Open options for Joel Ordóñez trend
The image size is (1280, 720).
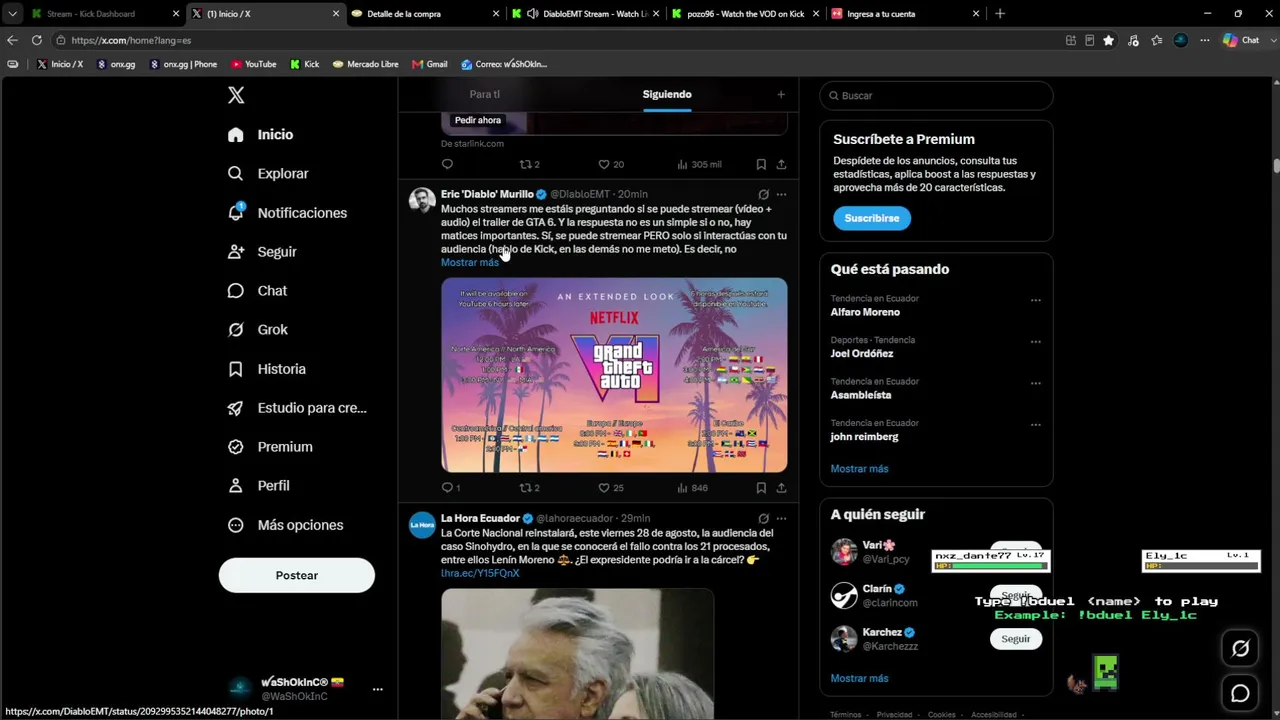[x=1036, y=341]
